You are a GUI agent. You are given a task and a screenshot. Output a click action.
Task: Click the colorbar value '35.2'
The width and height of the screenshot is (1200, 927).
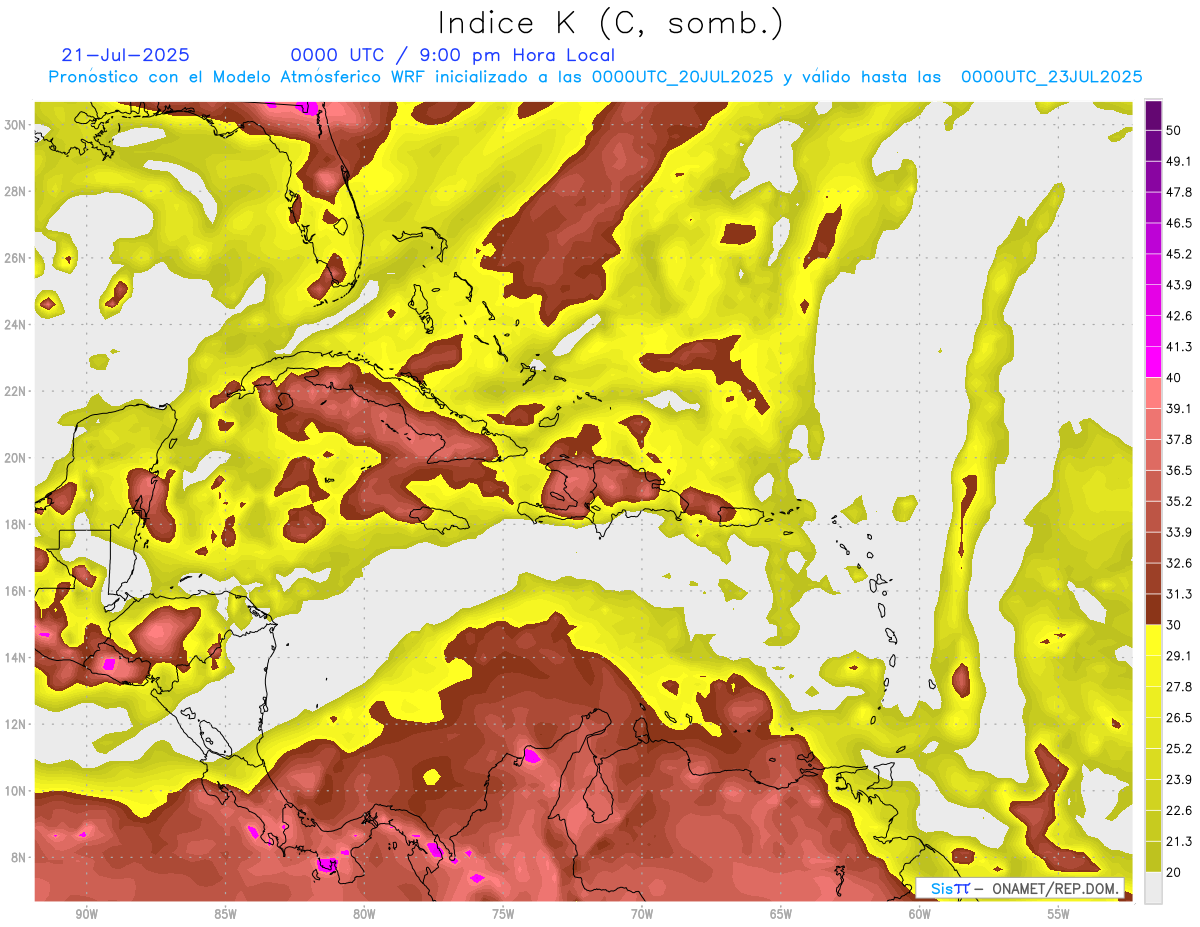click(x=1180, y=501)
